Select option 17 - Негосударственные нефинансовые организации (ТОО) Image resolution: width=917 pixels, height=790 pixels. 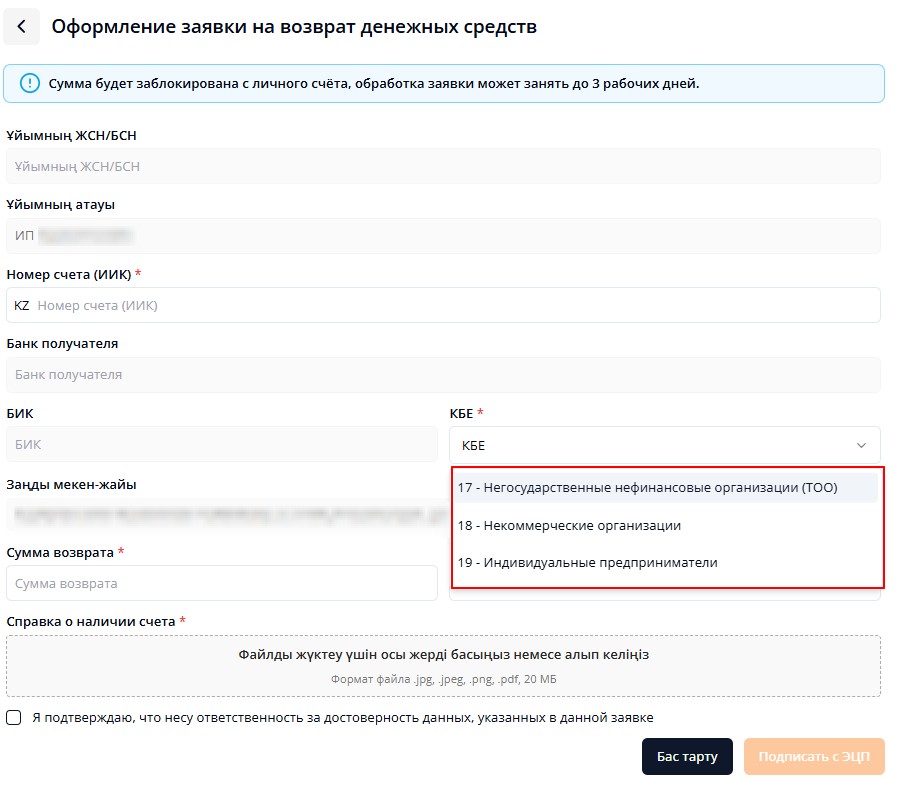(x=667, y=487)
